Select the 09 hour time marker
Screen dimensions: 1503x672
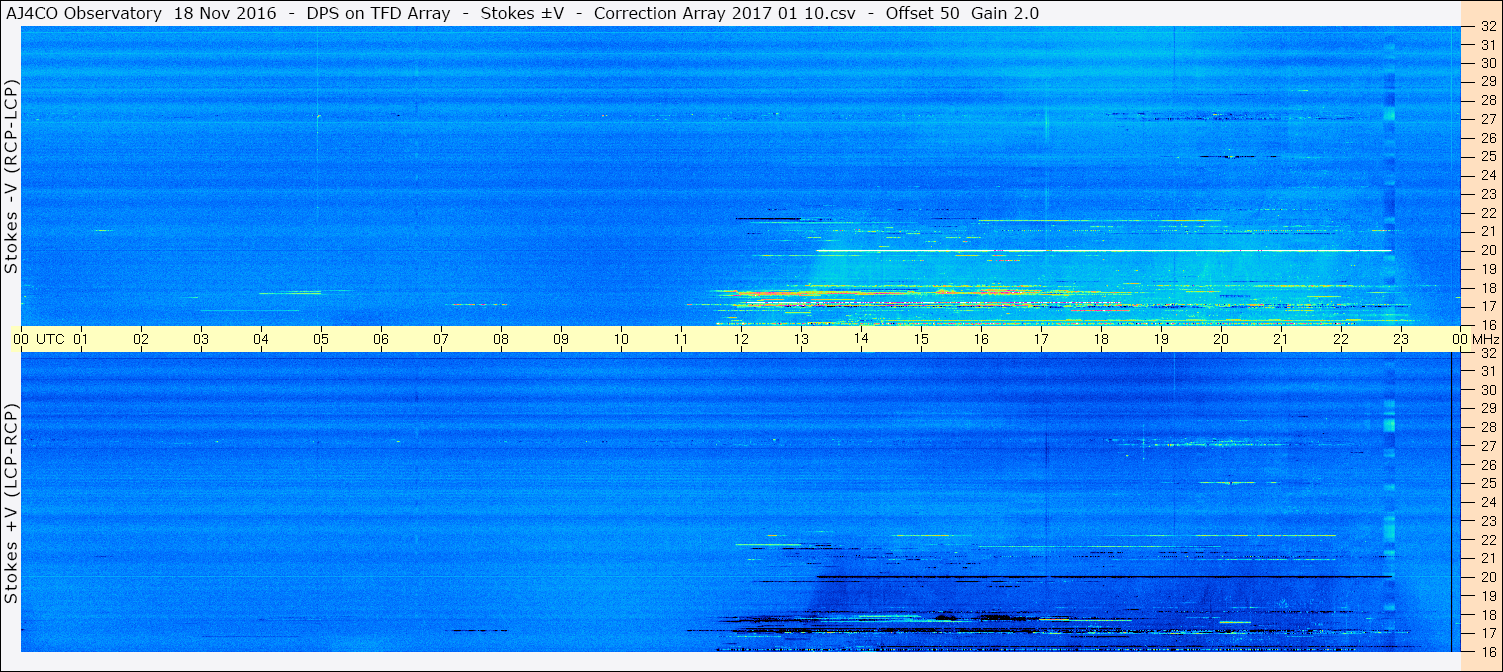[562, 339]
